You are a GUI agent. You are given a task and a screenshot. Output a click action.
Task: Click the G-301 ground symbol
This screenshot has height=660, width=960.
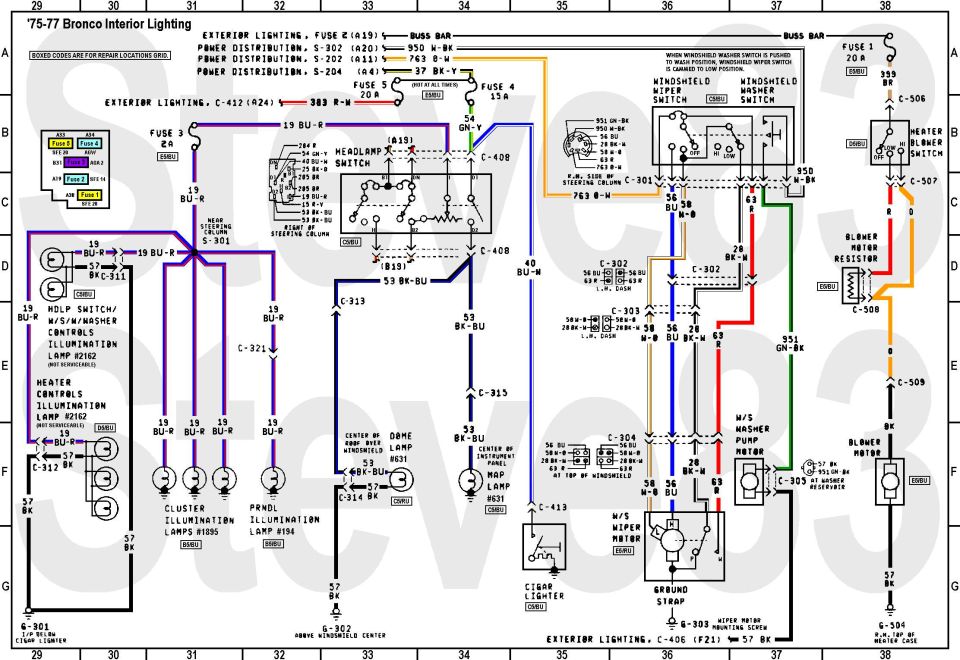pos(28,611)
